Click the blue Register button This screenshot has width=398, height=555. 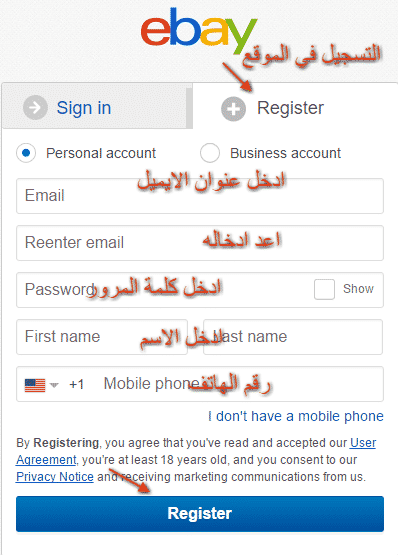click(200, 514)
